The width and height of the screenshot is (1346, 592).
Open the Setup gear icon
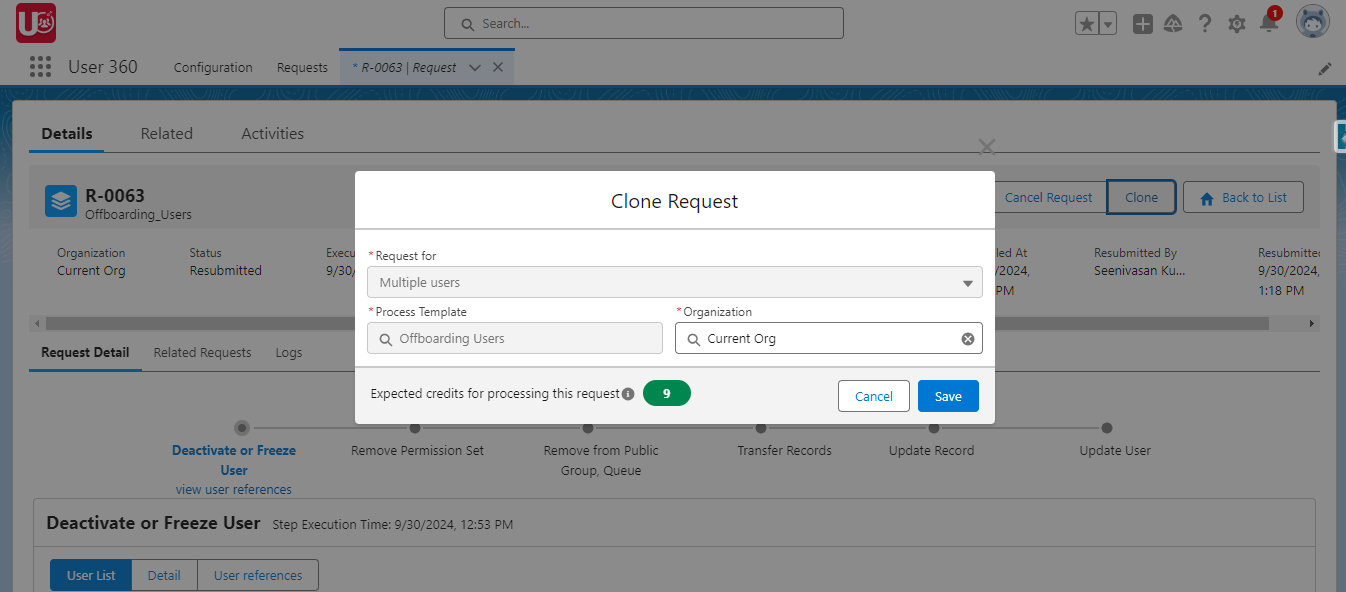pyautogui.click(x=1237, y=24)
